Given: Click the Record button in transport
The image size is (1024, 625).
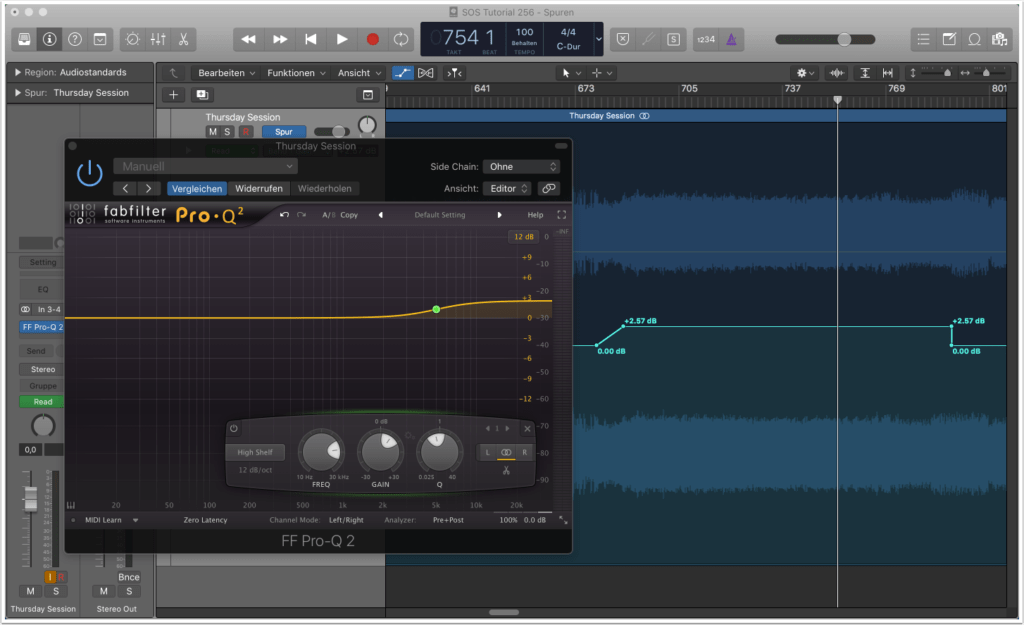Looking at the screenshot, I should pos(372,39).
